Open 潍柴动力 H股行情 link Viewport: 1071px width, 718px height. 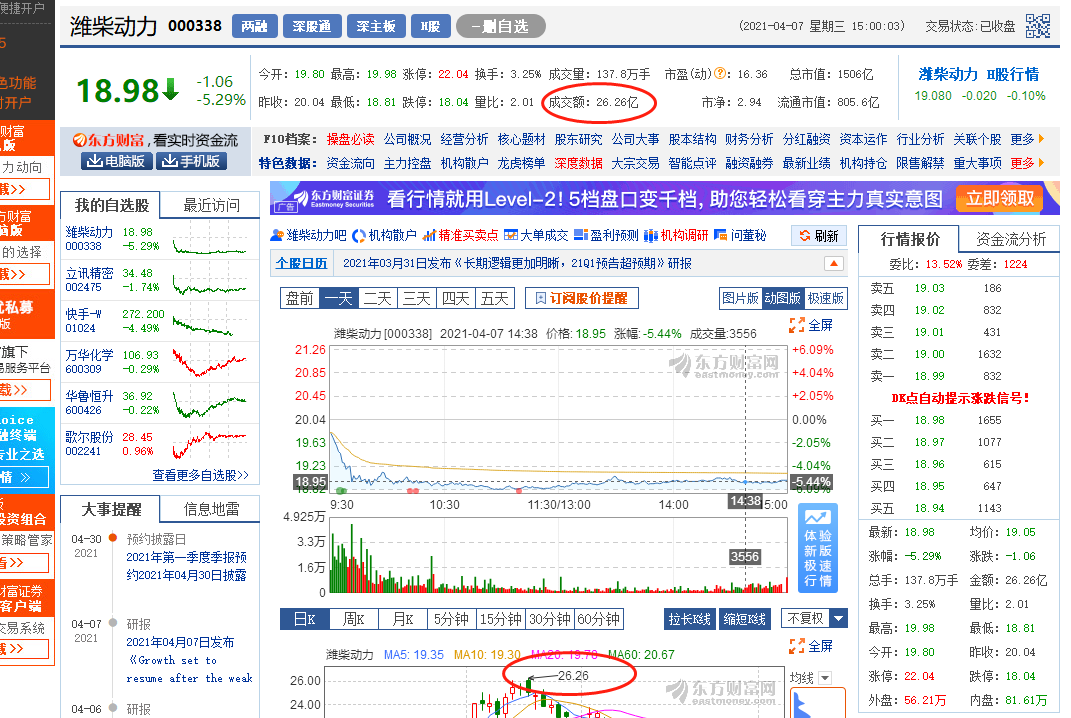979,74
